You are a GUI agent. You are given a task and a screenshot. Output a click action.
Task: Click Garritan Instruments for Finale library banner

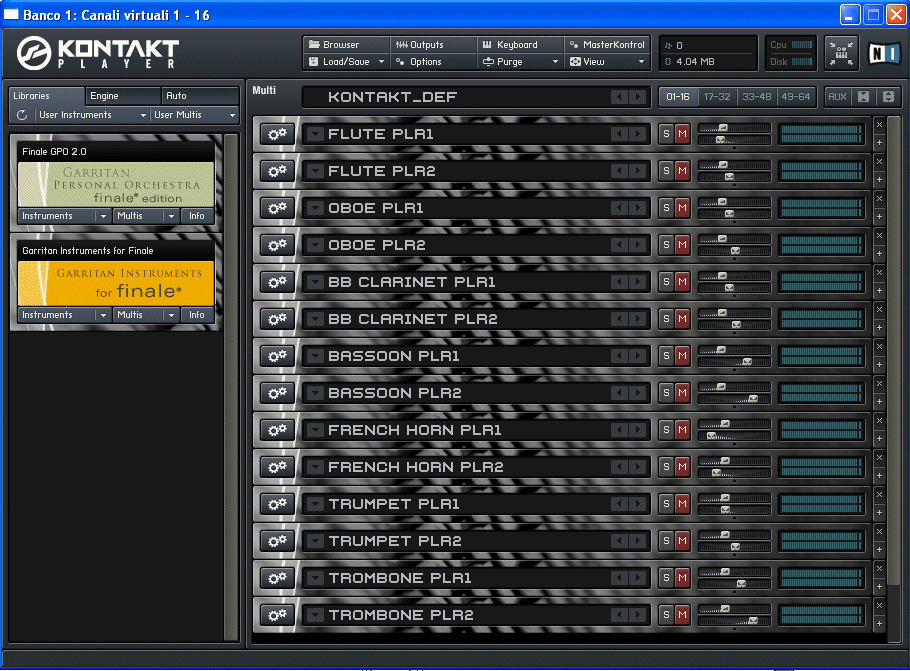pyautogui.click(x=116, y=282)
